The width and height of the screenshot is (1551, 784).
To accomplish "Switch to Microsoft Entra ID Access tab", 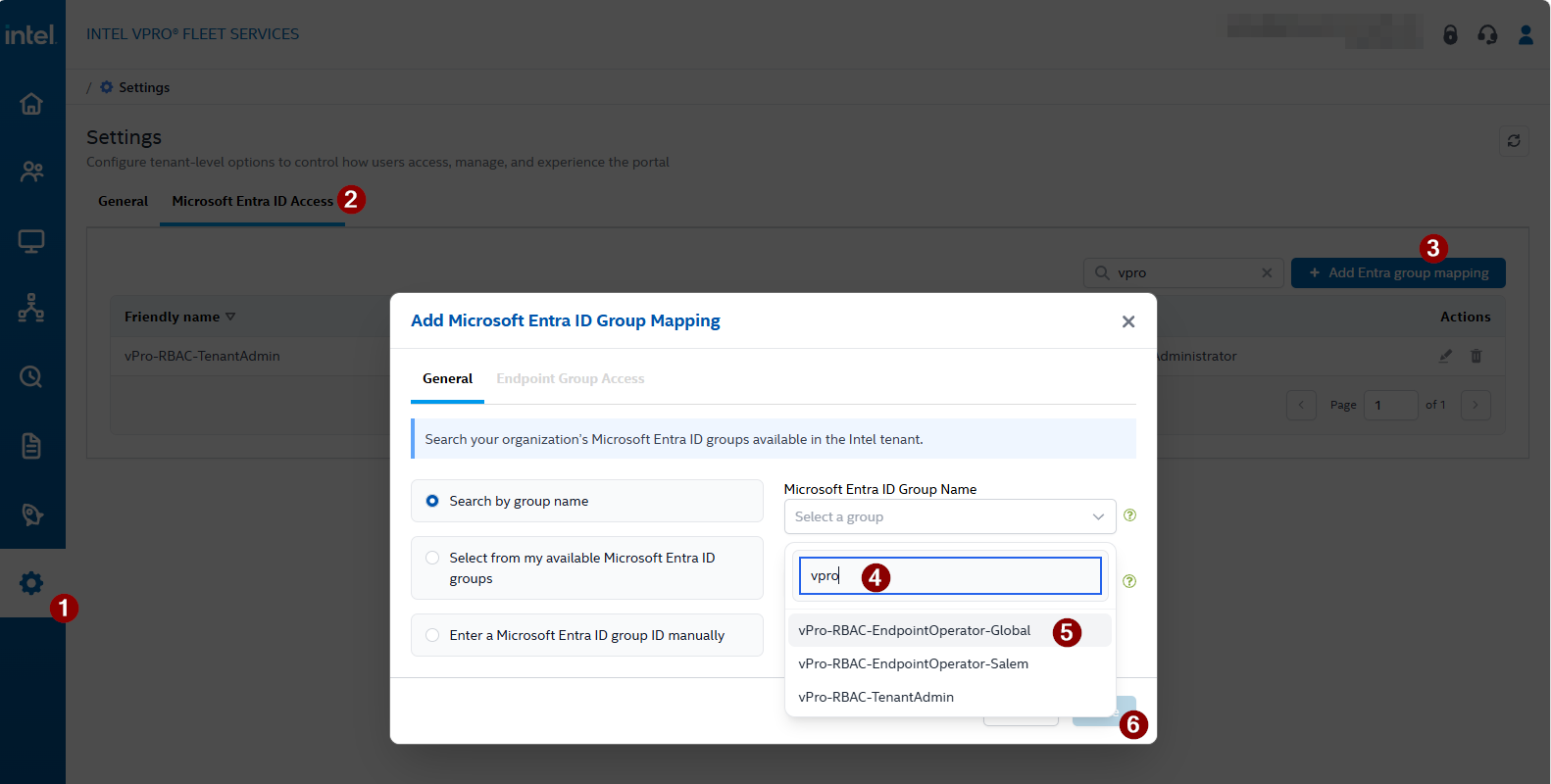I will tap(252, 201).
